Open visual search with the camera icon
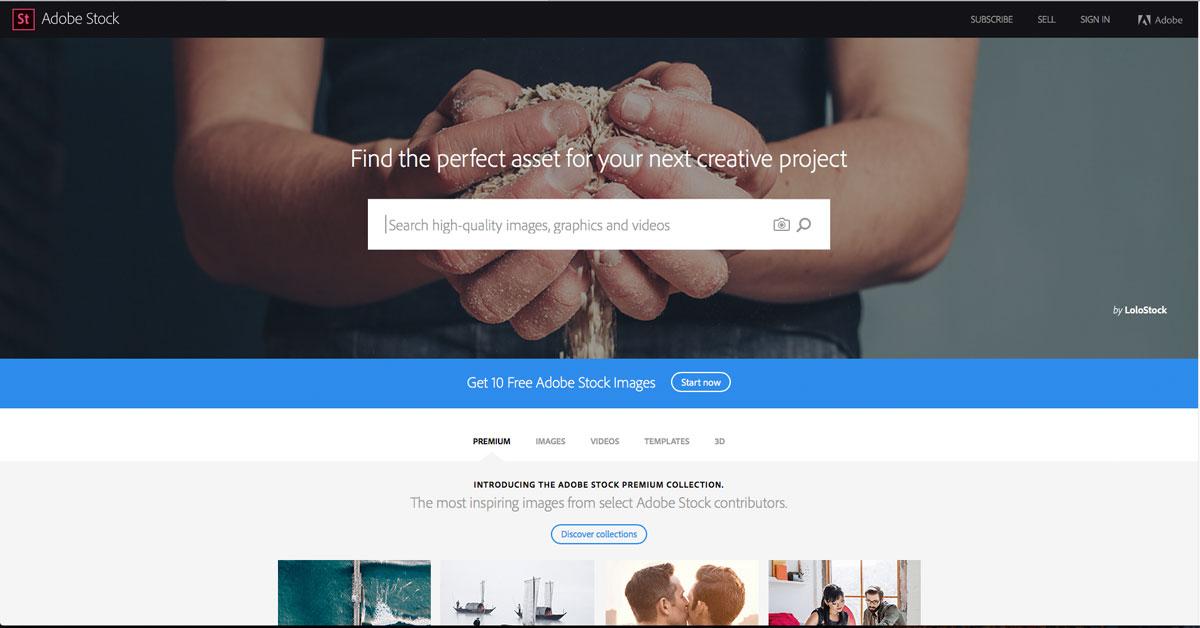 point(781,225)
